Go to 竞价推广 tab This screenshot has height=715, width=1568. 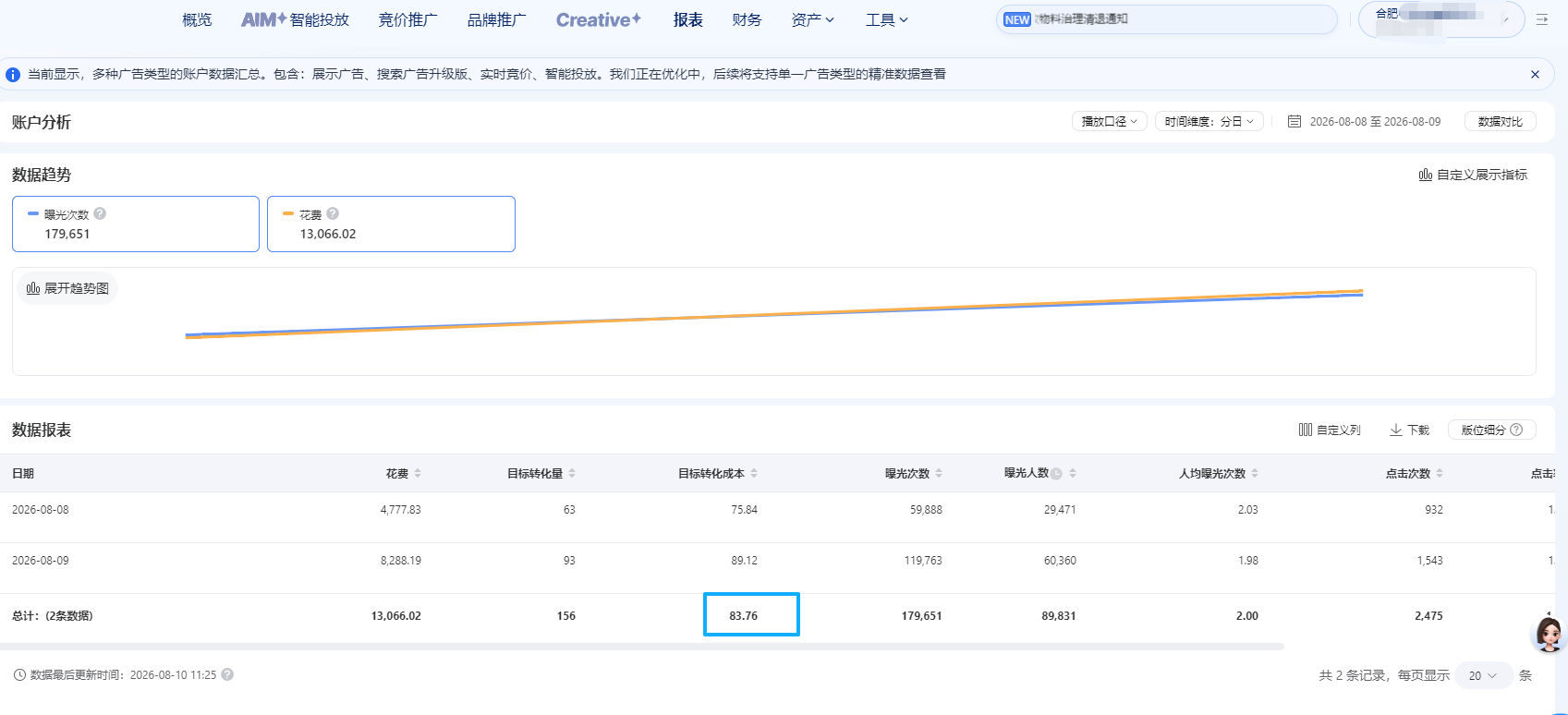click(x=407, y=19)
